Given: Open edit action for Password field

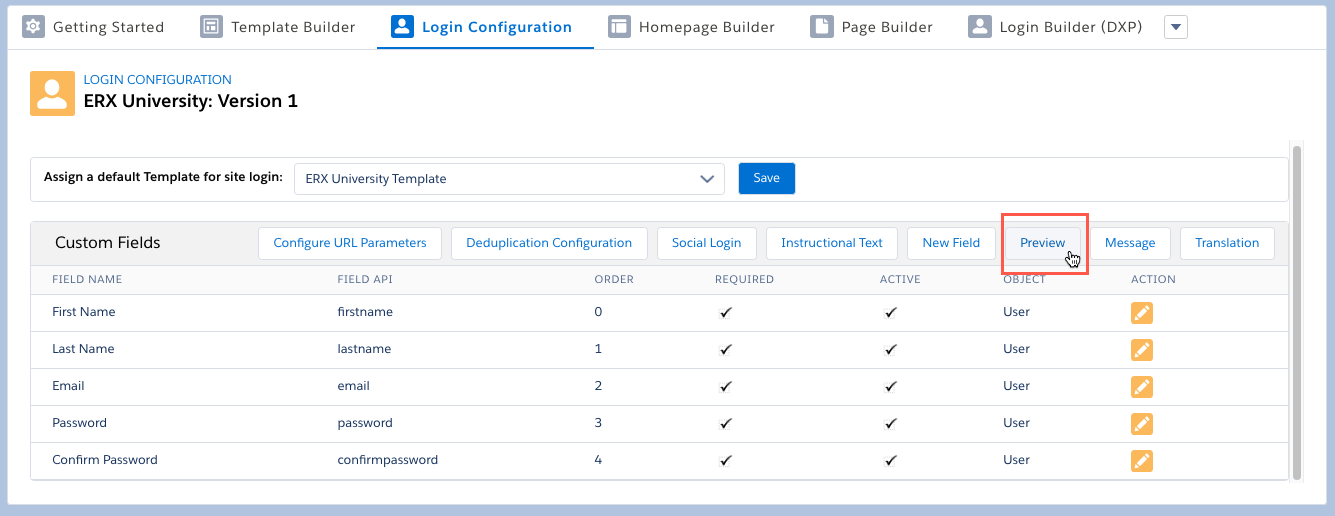Looking at the screenshot, I should pyautogui.click(x=1141, y=424).
